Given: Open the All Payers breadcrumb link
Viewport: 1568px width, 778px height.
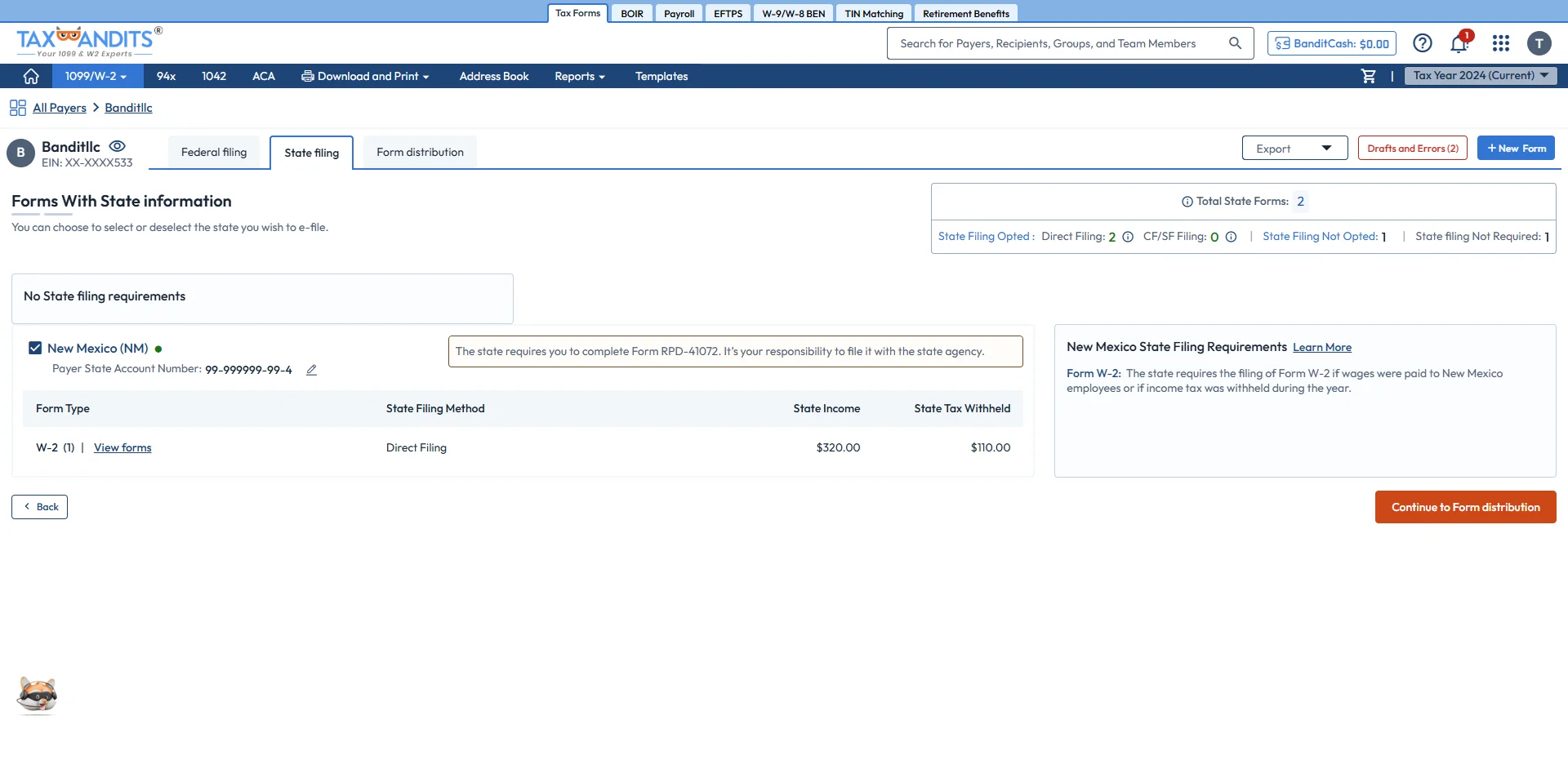Looking at the screenshot, I should click(60, 108).
